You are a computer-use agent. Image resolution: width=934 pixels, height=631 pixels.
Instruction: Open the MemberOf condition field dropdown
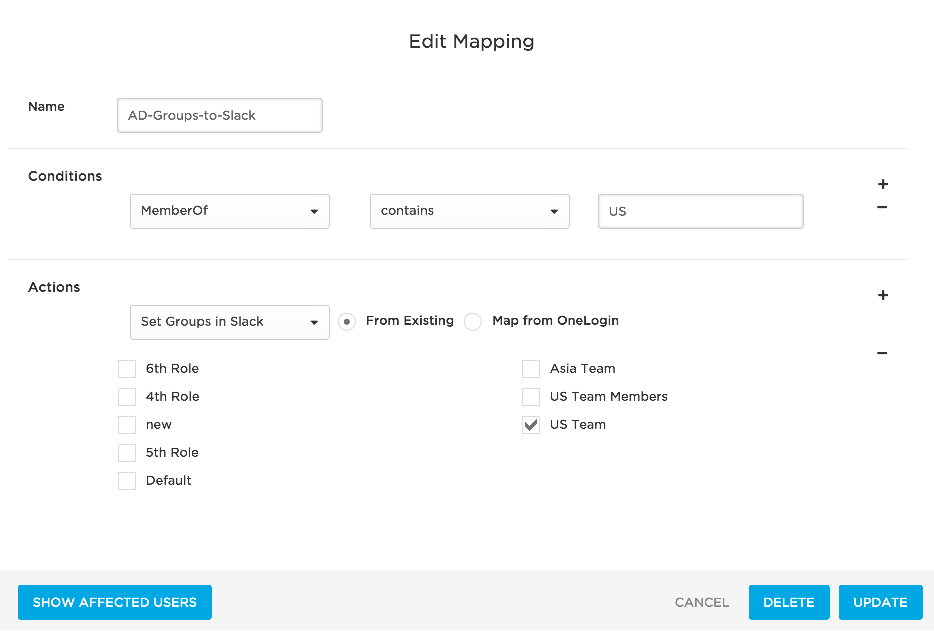(x=230, y=212)
